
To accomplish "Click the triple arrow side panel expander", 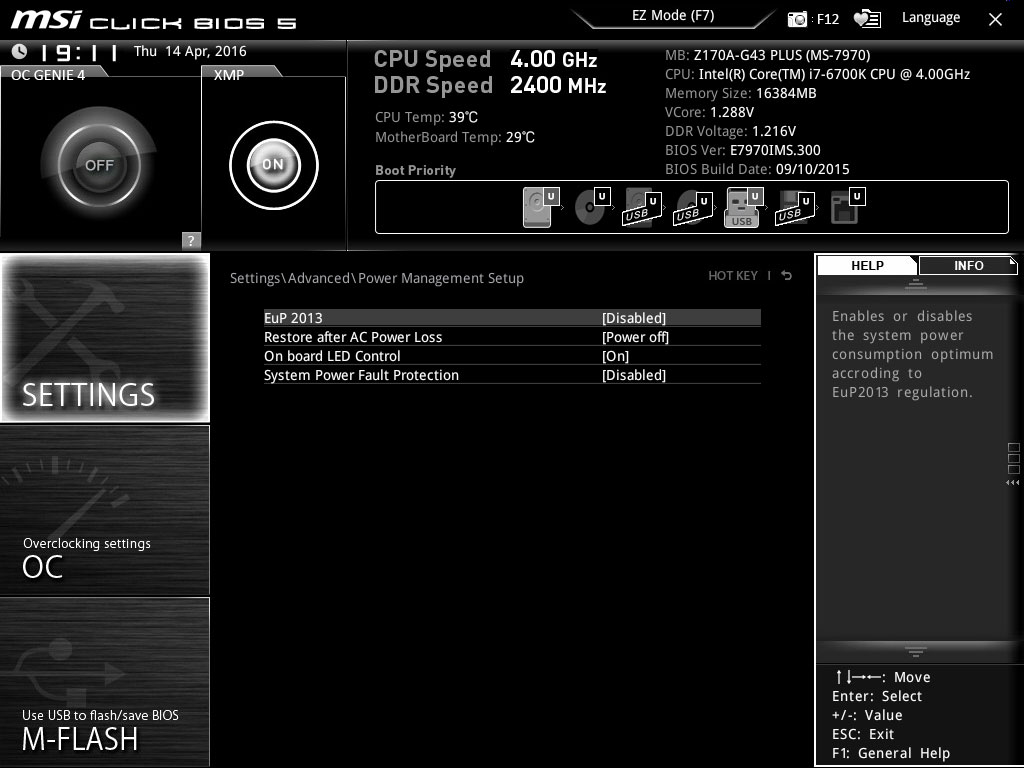I will tap(1012, 483).
